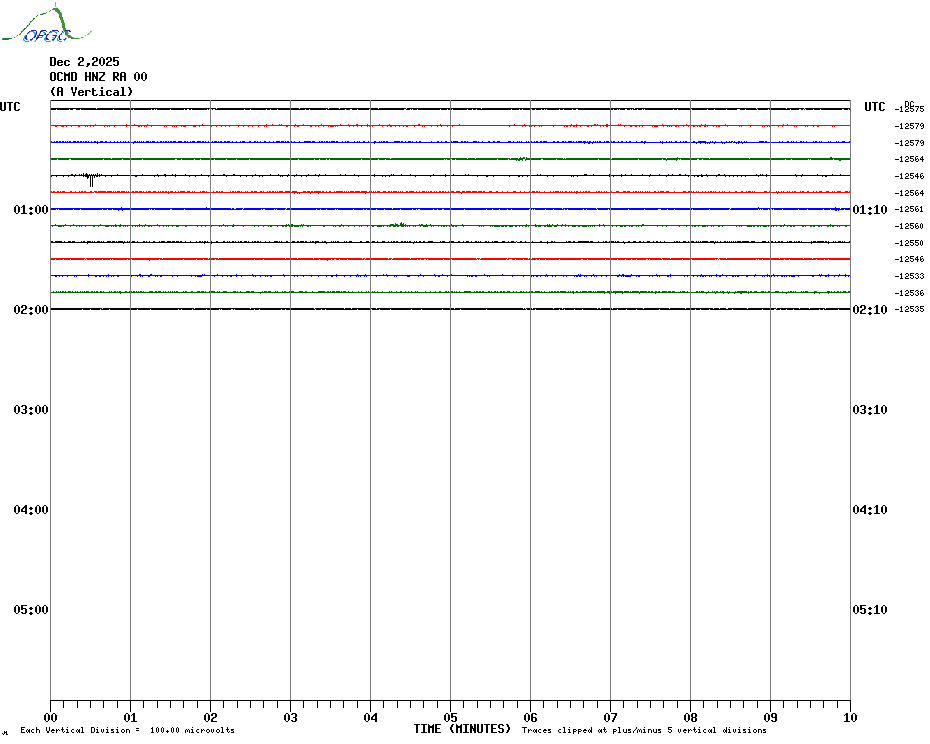Screen dimensions: 930x744
Task: Click the 05 minute mark on the bottom axis
Action: [450, 717]
